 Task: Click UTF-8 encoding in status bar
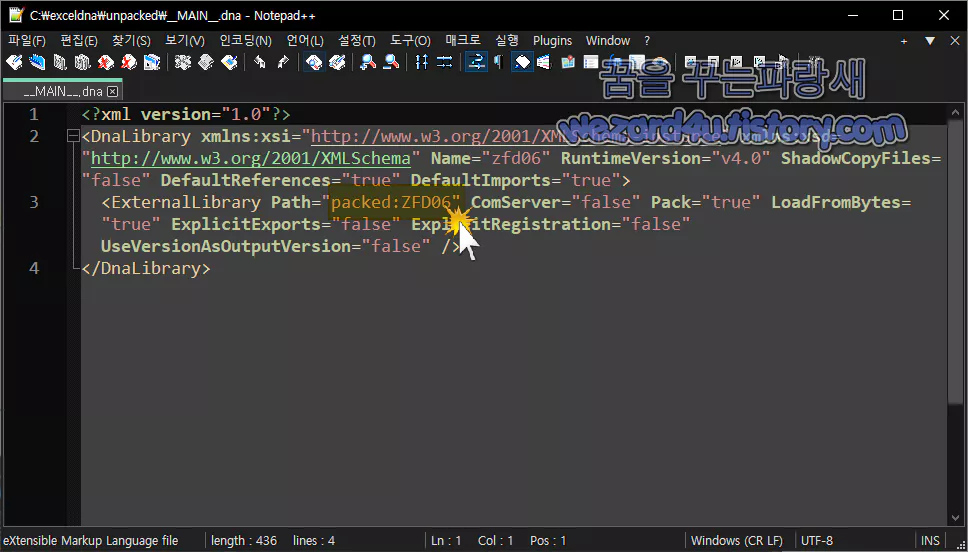click(816, 540)
